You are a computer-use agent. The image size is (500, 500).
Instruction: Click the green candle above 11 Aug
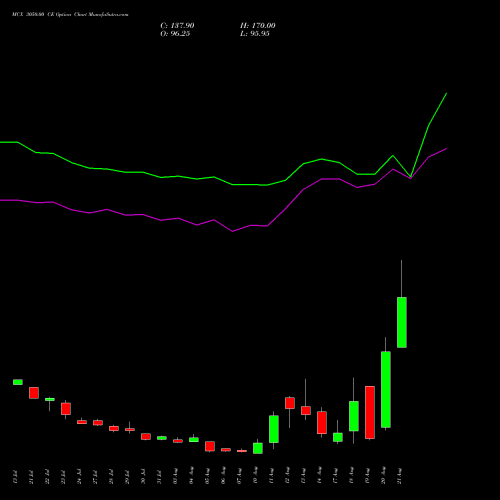[x=274, y=429]
